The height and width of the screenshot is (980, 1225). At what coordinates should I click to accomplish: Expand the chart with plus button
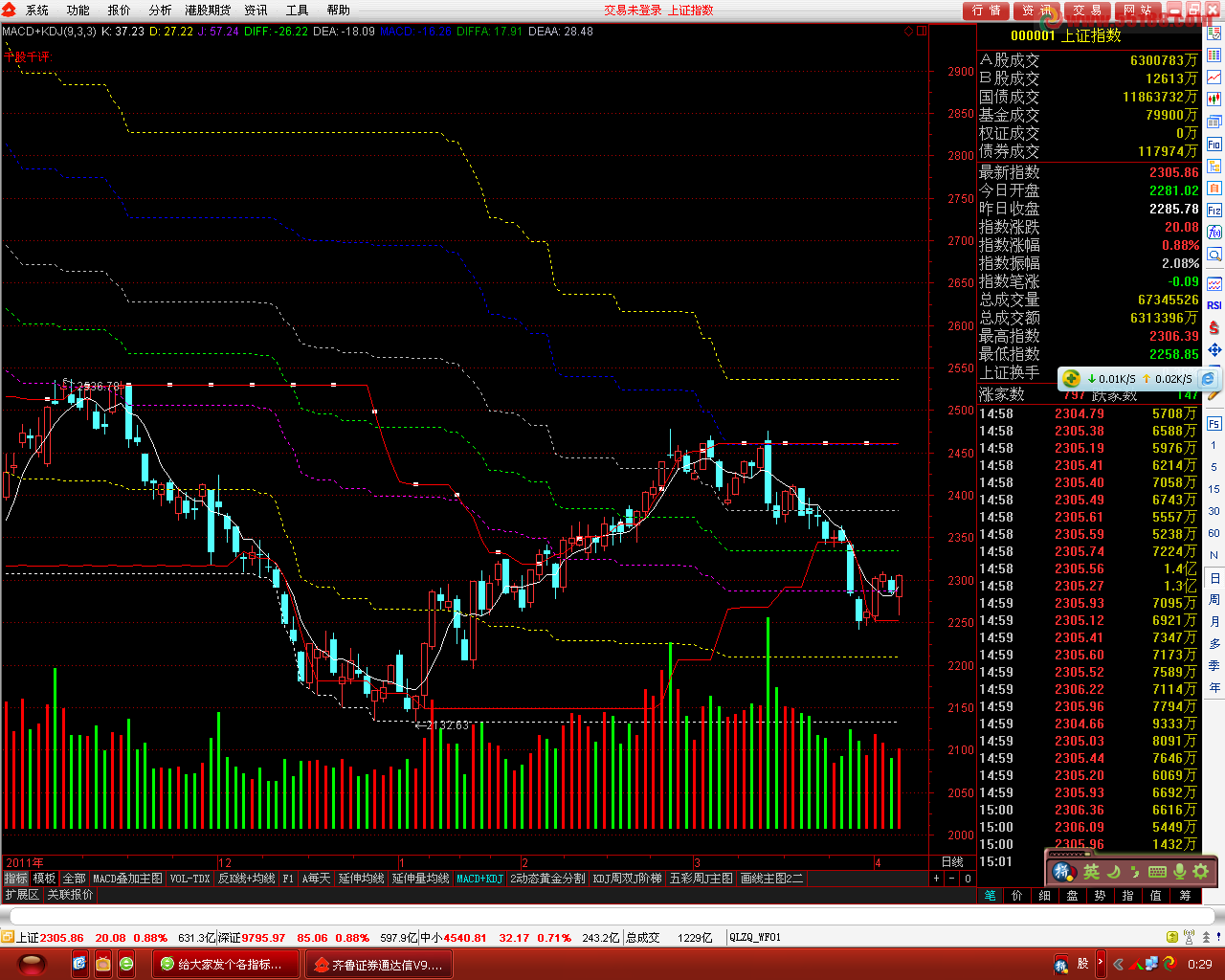tap(936, 879)
